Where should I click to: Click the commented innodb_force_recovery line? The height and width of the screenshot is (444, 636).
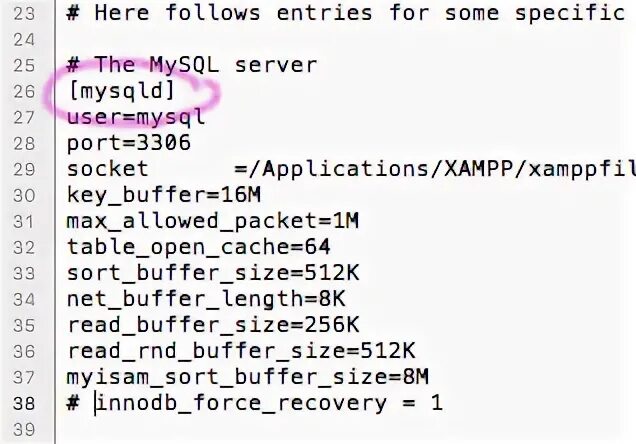[255, 403]
